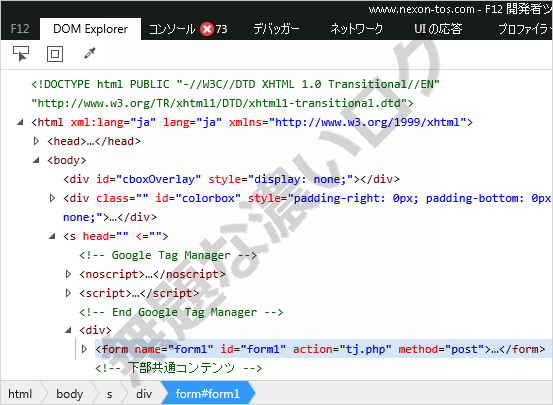Viewport: 553px width, 405px height.
Task: Select the noscript element row
Action: [152, 274]
